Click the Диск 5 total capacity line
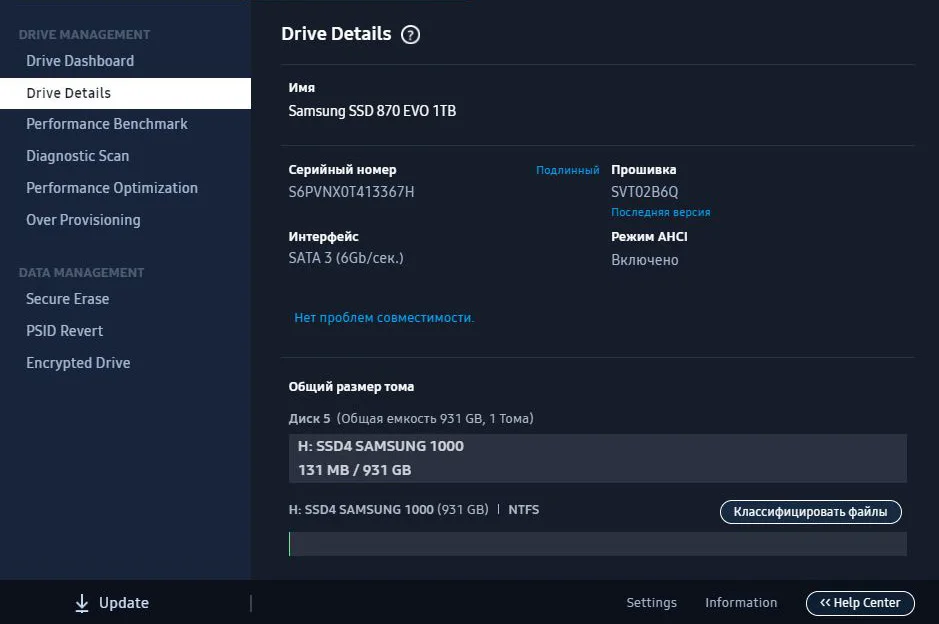The height and width of the screenshot is (624, 939). (411, 419)
